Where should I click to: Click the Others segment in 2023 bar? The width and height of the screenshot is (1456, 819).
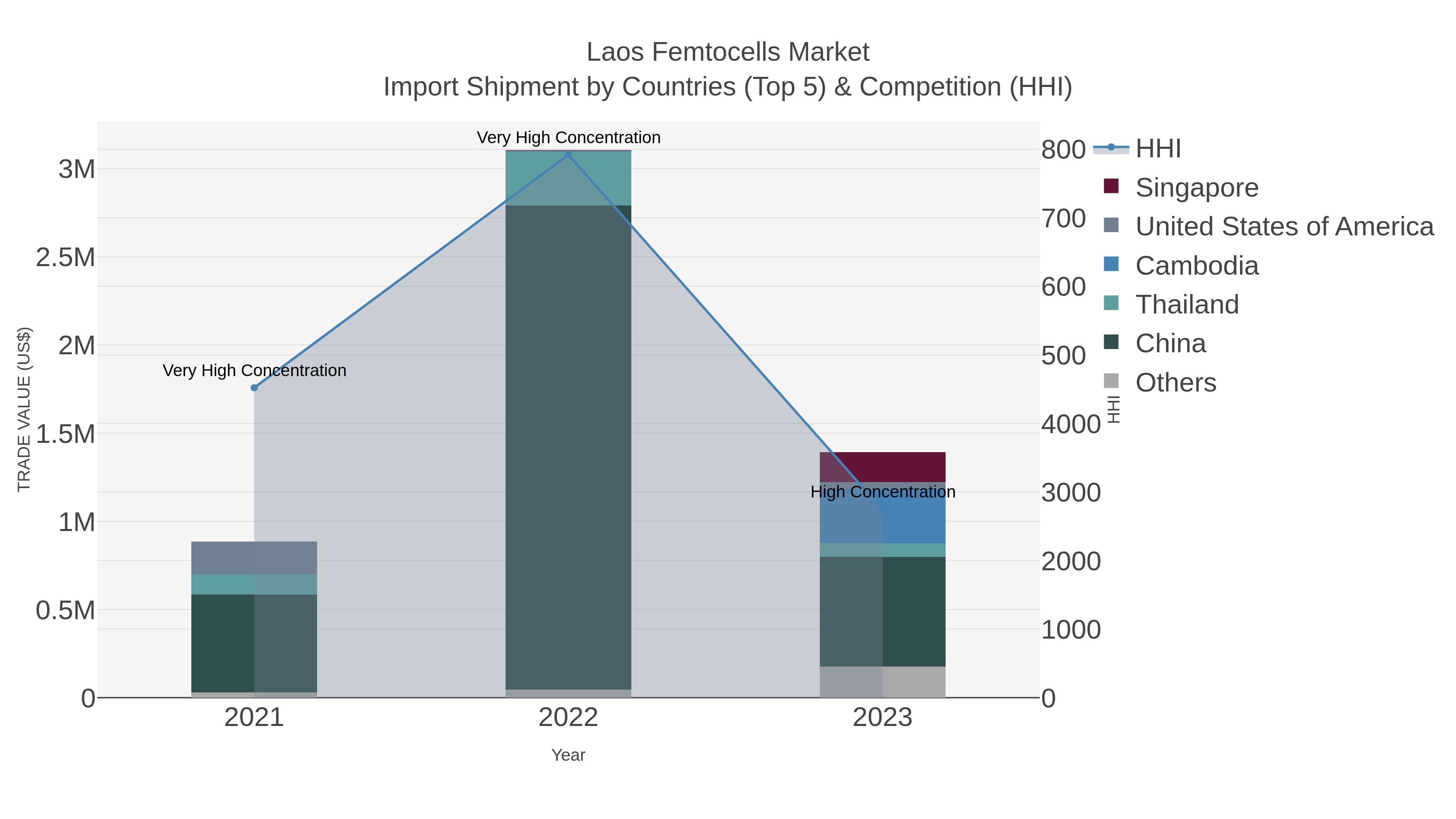coord(883,681)
